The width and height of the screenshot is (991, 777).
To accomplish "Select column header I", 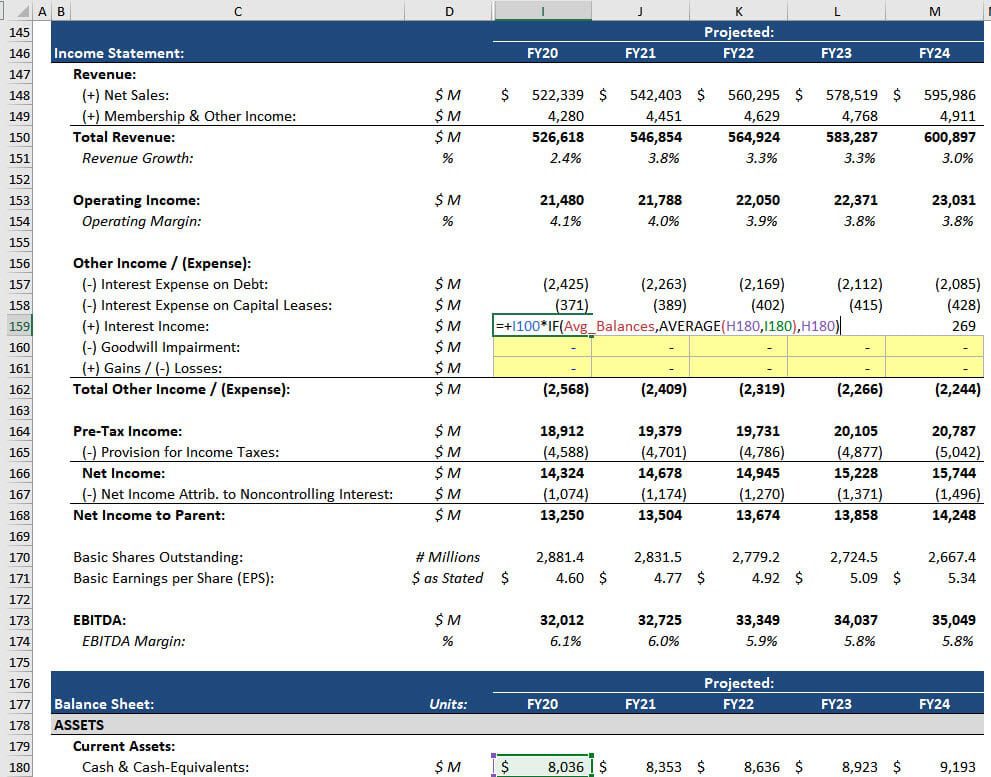I will pyautogui.click(x=542, y=11).
